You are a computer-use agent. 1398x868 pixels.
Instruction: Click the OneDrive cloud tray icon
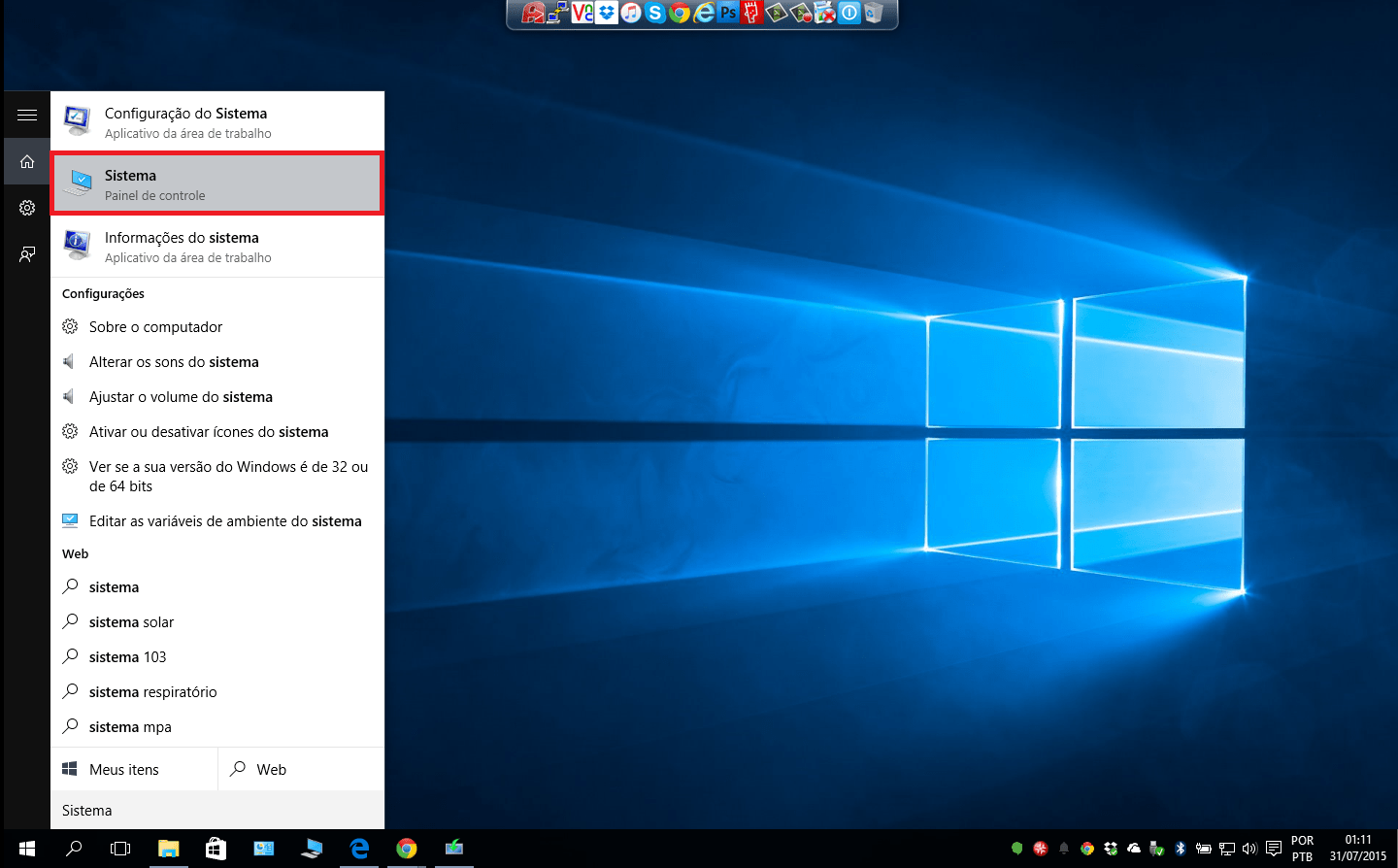tap(1134, 849)
